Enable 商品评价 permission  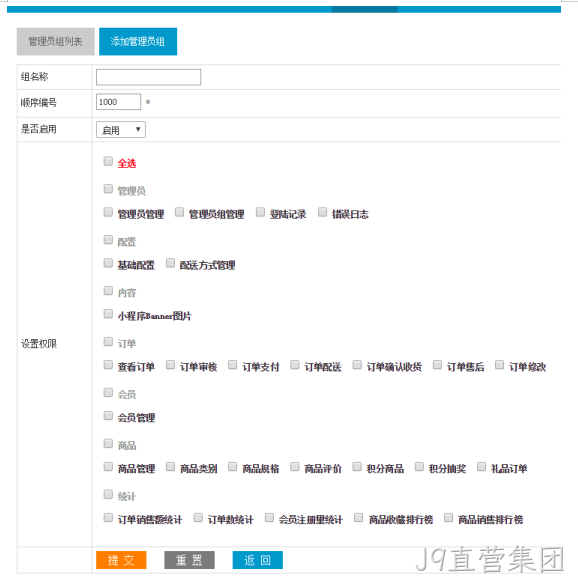(x=295, y=467)
